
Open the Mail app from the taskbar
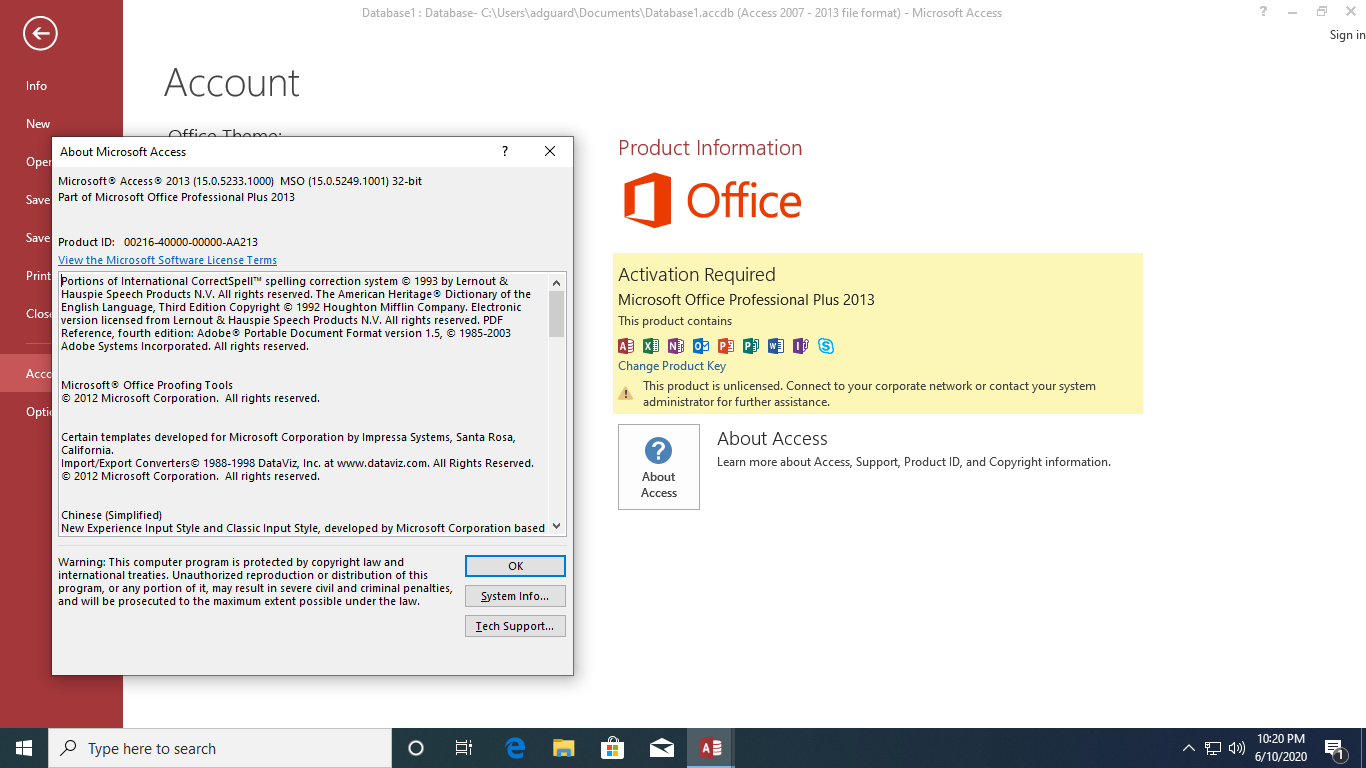coord(661,748)
